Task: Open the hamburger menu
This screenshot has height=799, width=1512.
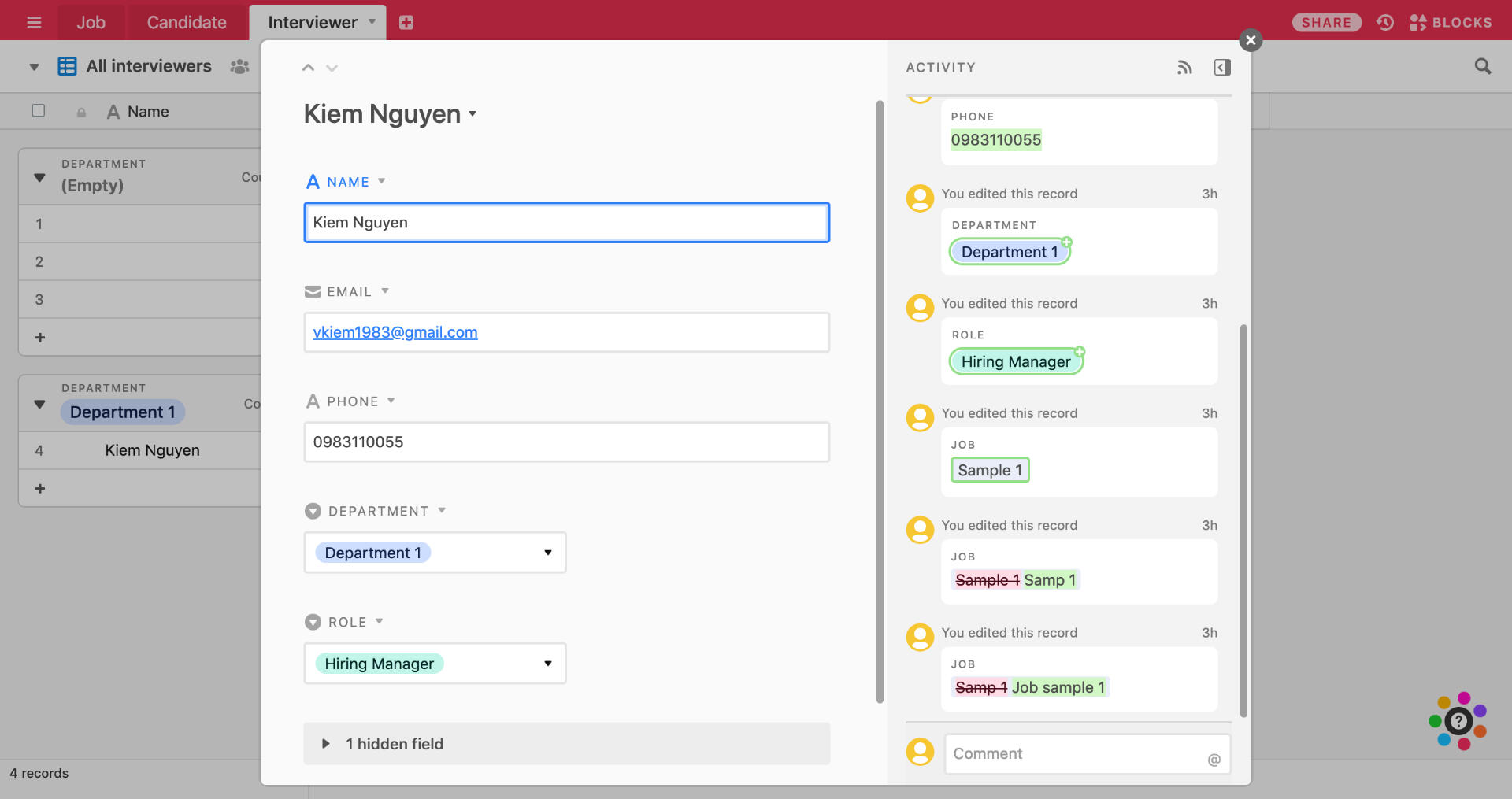Action: (34, 23)
